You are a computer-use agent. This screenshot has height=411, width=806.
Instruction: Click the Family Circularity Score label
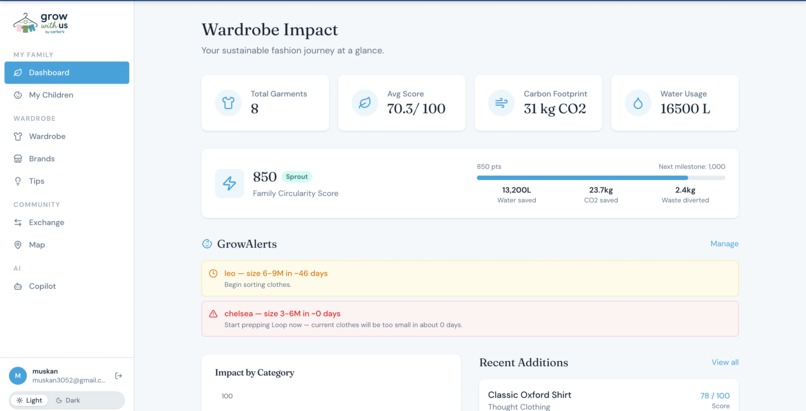coord(296,193)
